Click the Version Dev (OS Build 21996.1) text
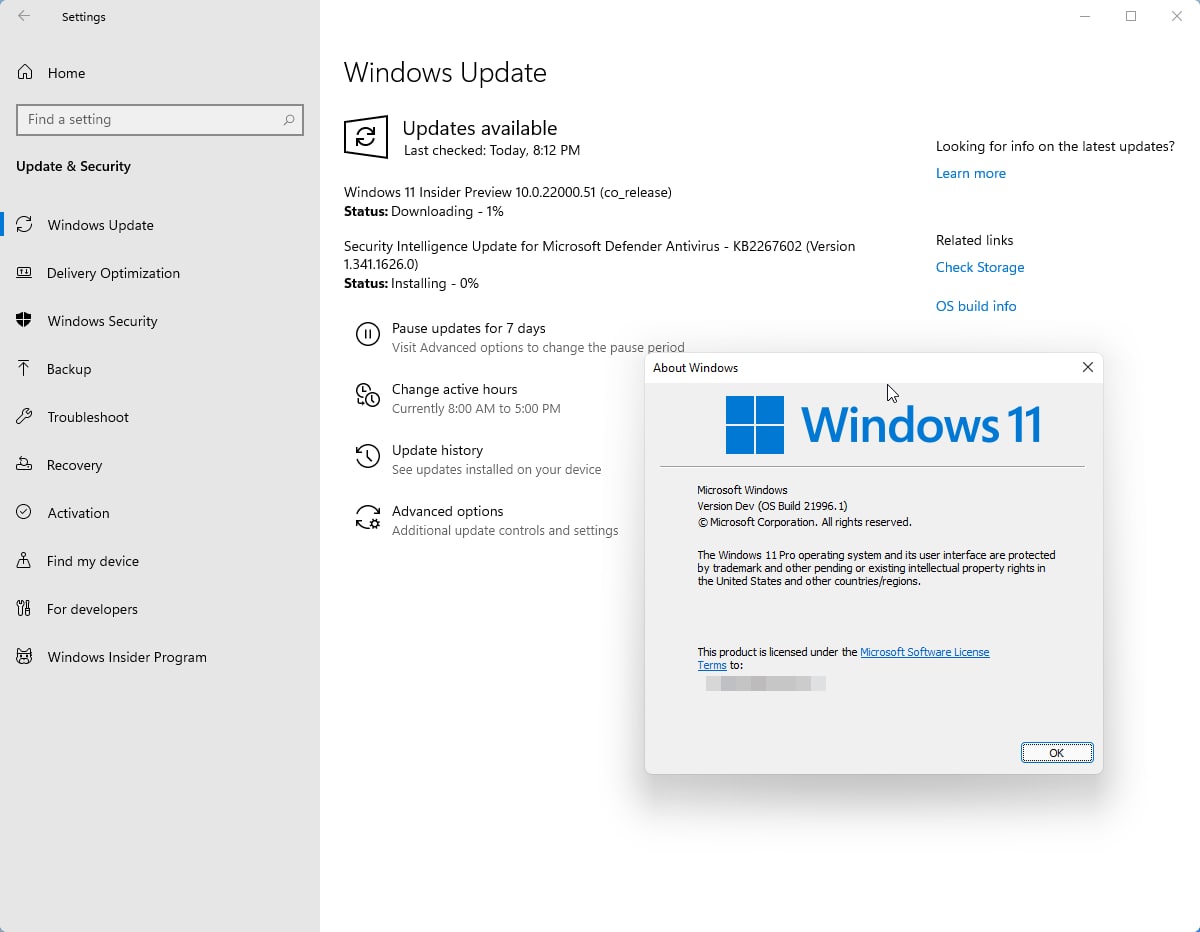The width and height of the screenshot is (1200, 932). pyautogui.click(x=772, y=506)
